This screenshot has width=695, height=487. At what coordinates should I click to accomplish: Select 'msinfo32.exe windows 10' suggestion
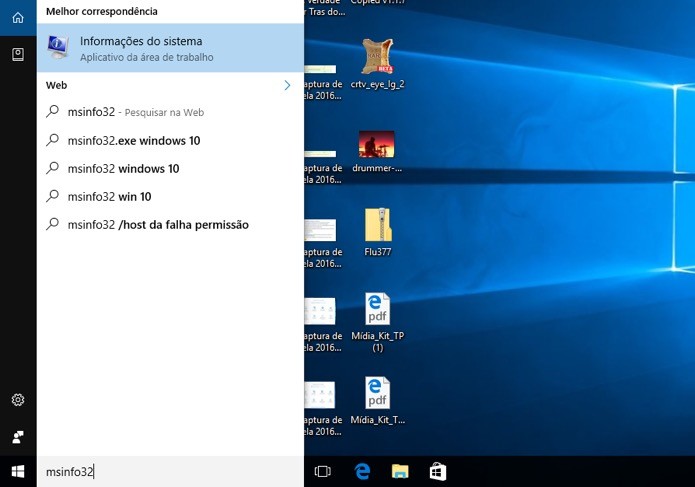(171, 140)
